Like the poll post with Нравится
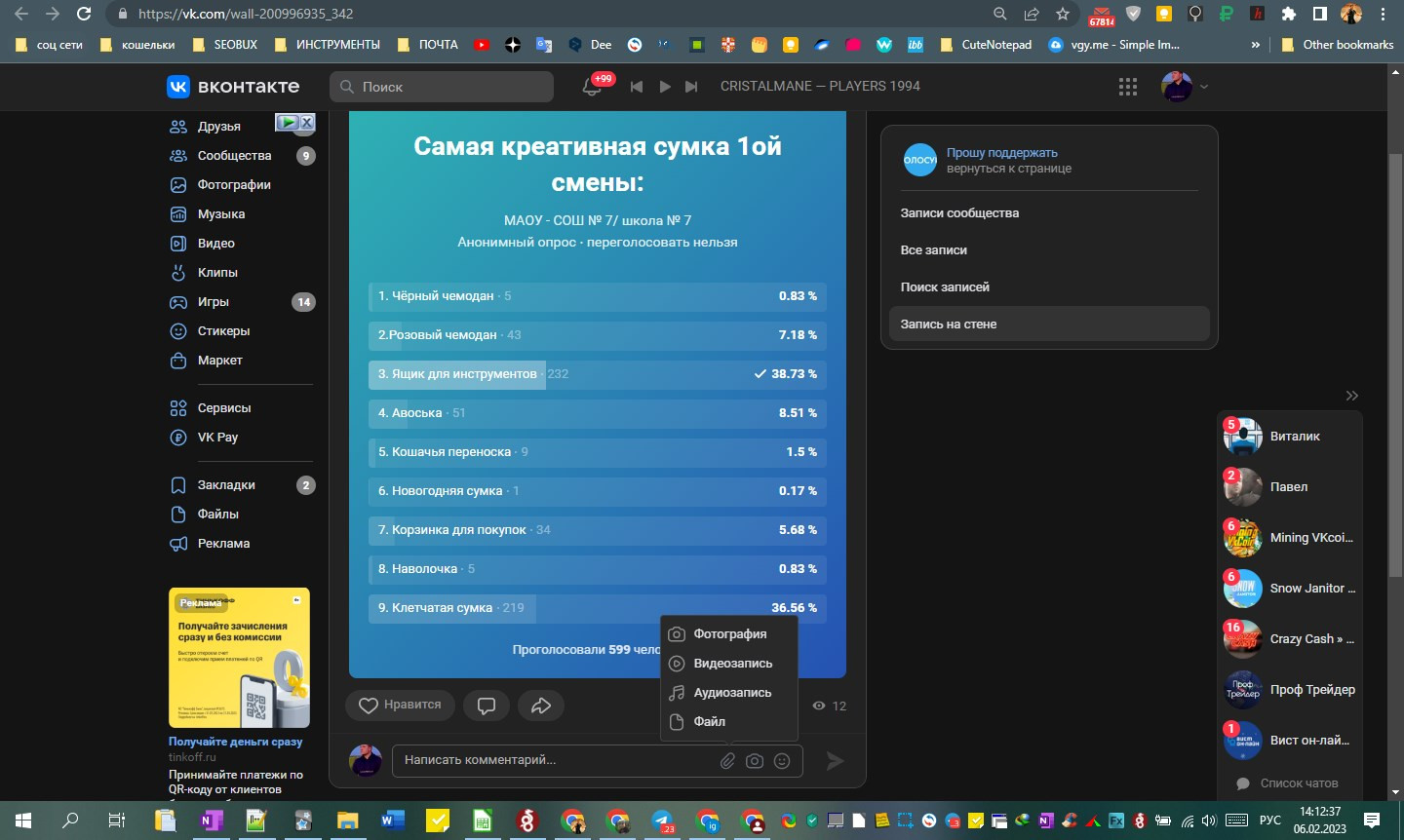The width and height of the screenshot is (1404, 840). (400, 706)
